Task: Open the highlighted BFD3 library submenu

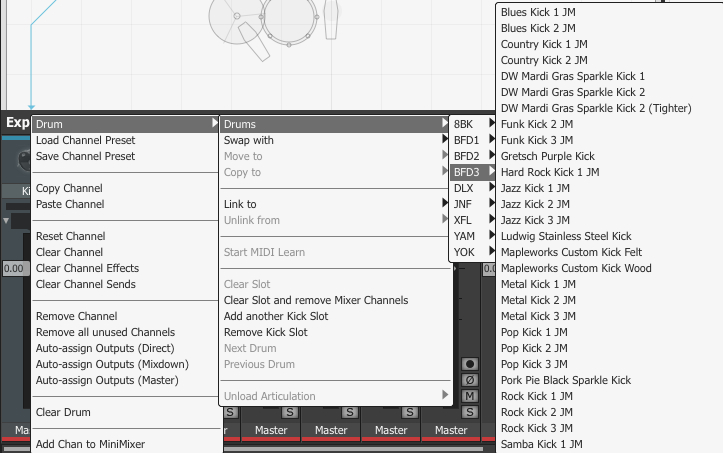Action: 473,172
